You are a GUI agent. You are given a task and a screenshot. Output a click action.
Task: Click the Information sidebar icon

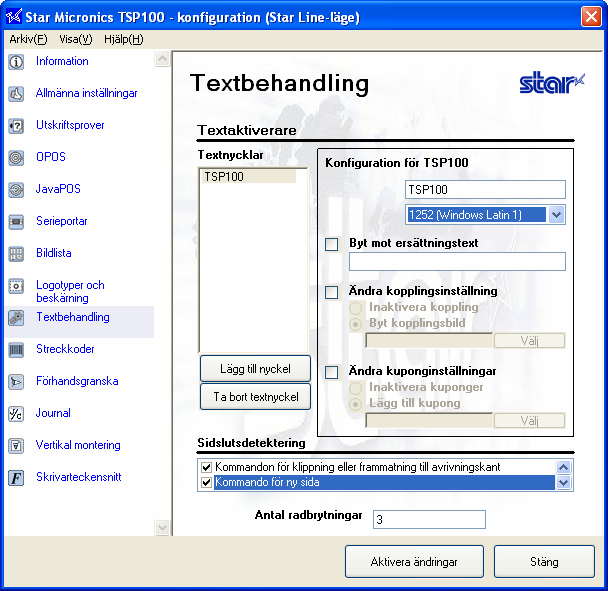pyautogui.click(x=16, y=62)
